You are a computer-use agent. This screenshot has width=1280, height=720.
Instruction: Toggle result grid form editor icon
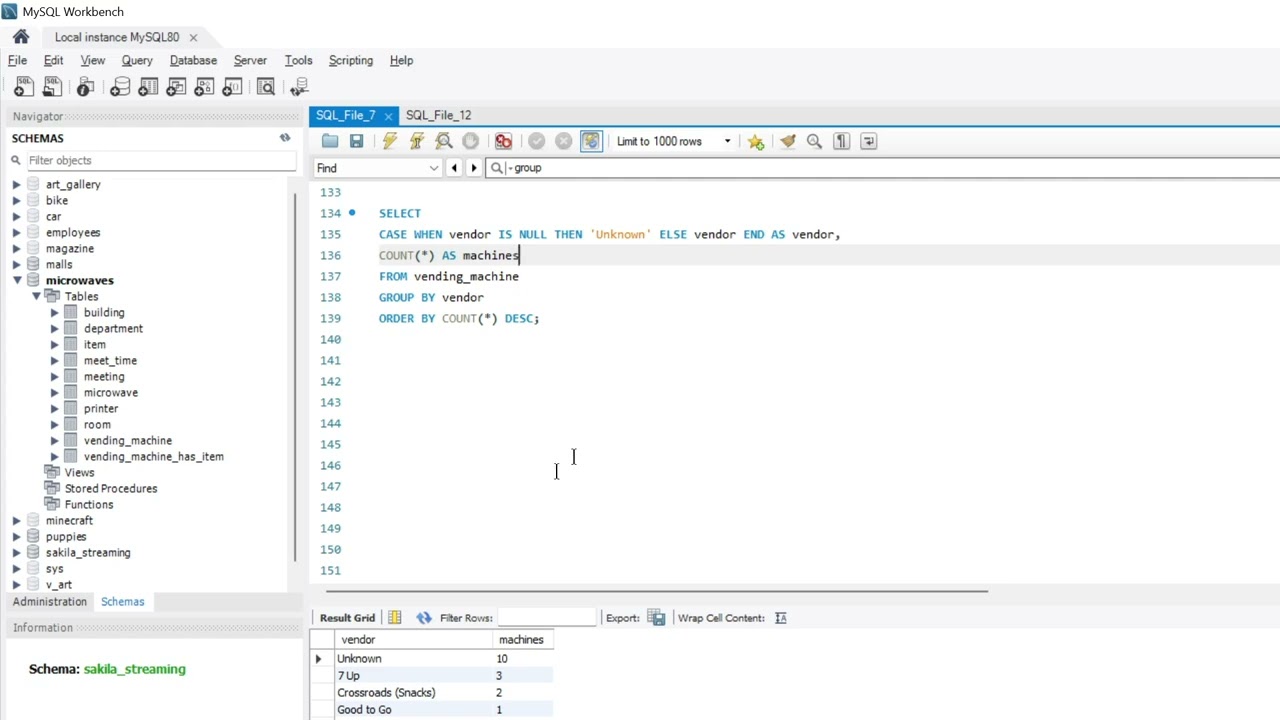coord(395,618)
